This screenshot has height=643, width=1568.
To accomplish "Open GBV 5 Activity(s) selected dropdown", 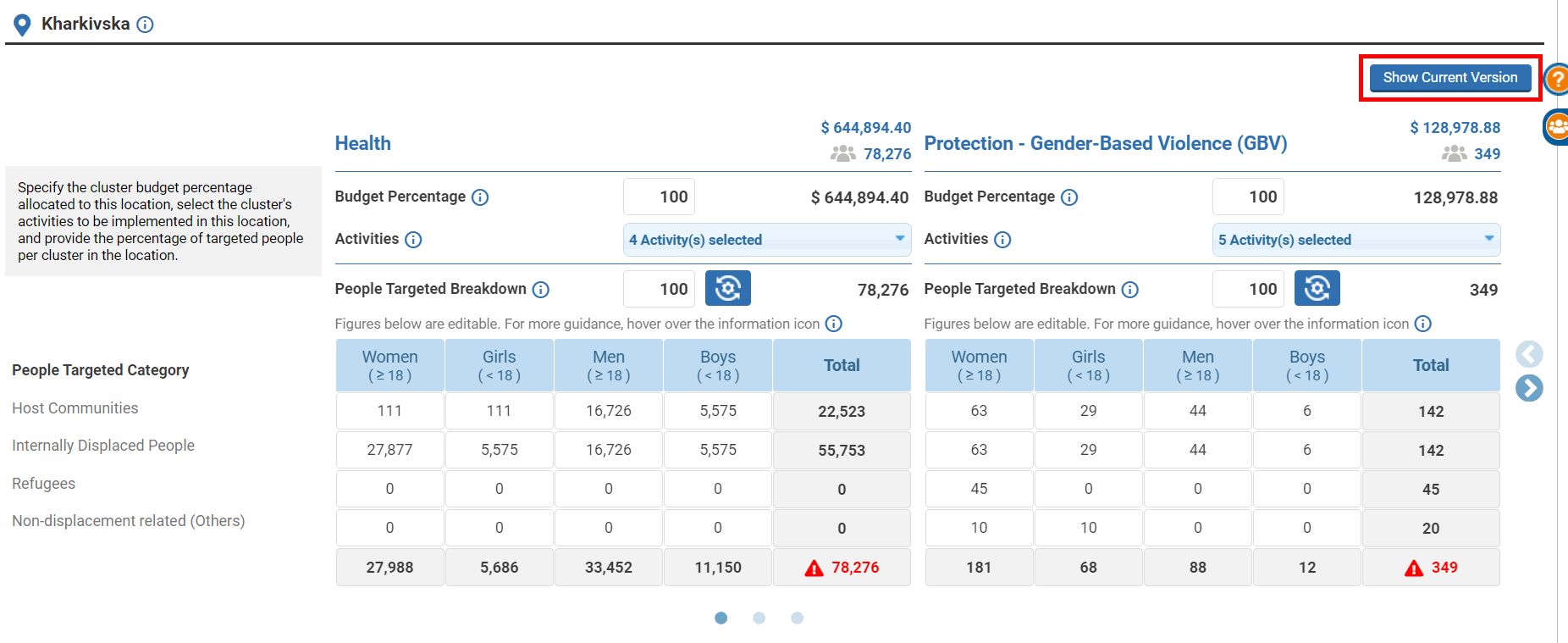I will (1356, 240).
